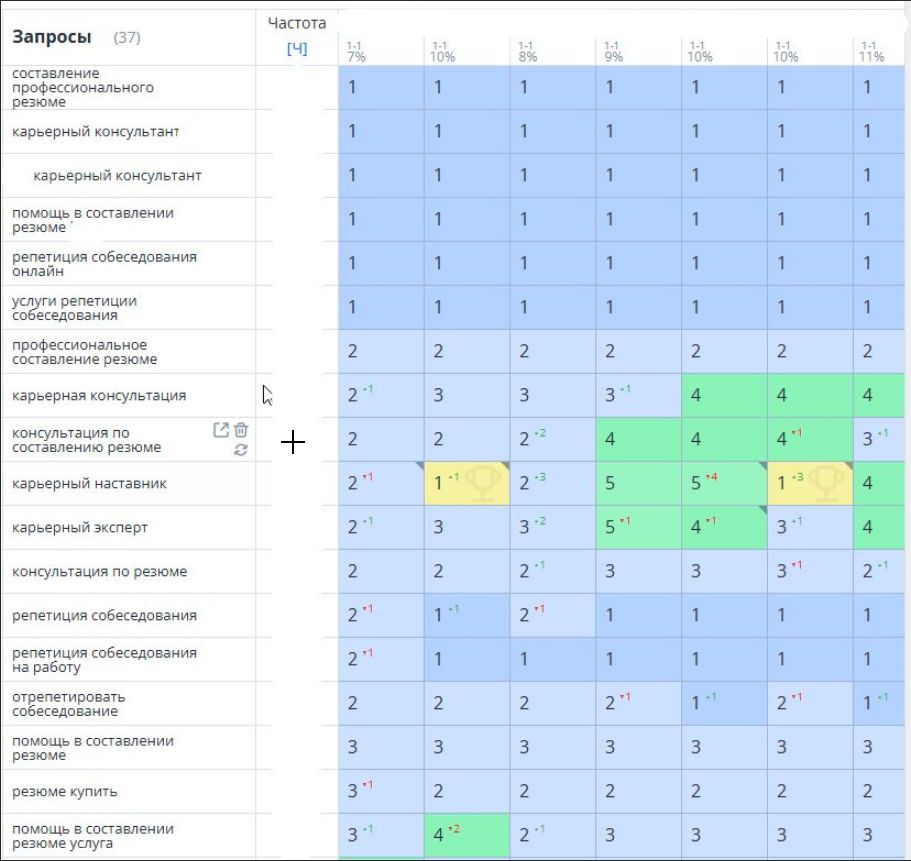This screenshot has width=911, height=861.
Task: Select the резюме купить query
Action: pos(65,792)
